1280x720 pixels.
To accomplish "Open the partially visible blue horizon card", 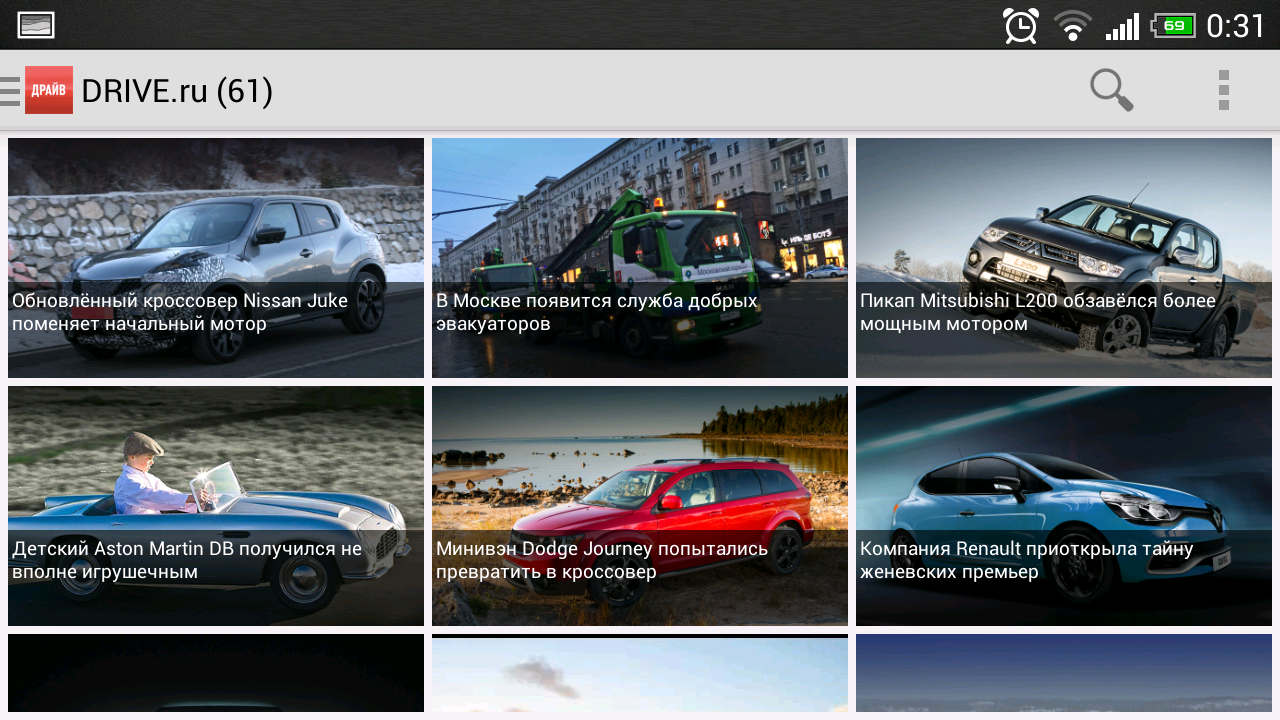I will tap(1064, 673).
